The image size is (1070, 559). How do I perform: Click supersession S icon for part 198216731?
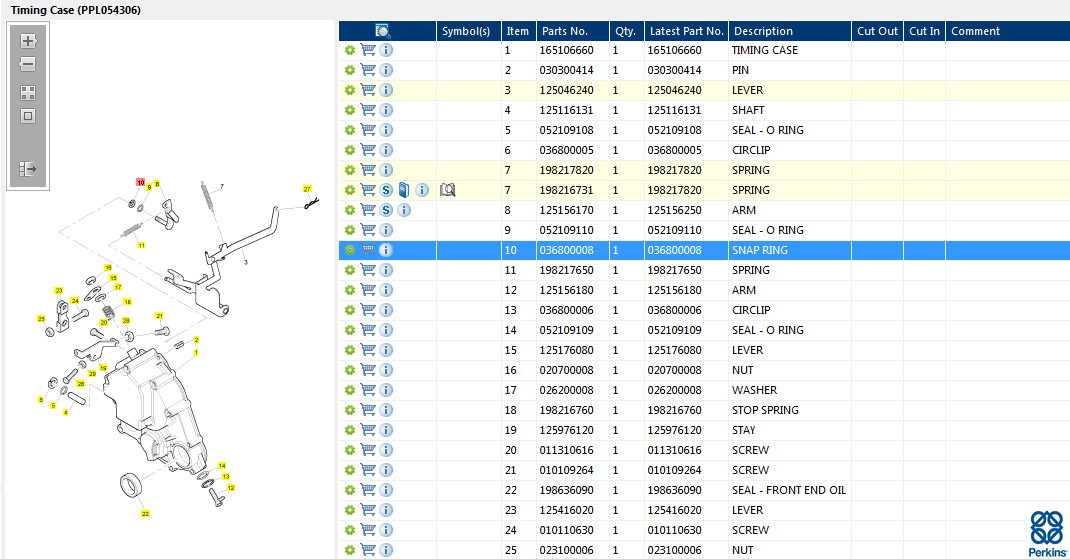[x=386, y=190]
